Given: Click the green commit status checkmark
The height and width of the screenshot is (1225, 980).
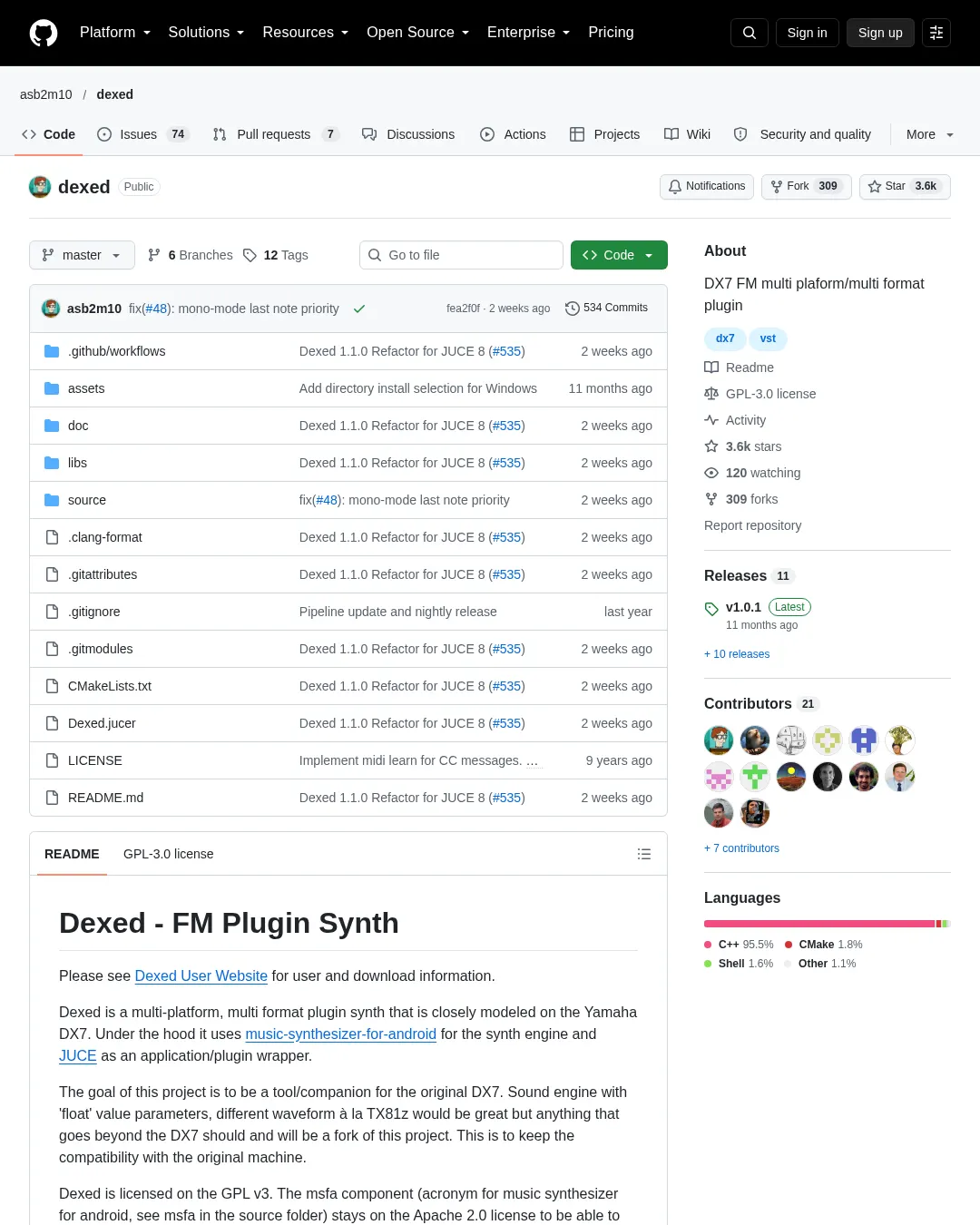Looking at the screenshot, I should pos(359,309).
